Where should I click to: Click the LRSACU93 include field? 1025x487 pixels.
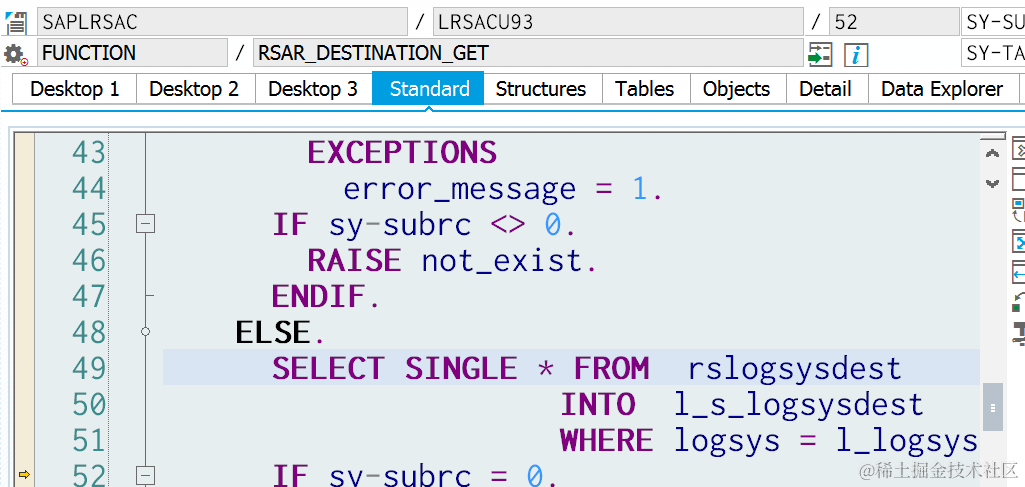coord(618,22)
